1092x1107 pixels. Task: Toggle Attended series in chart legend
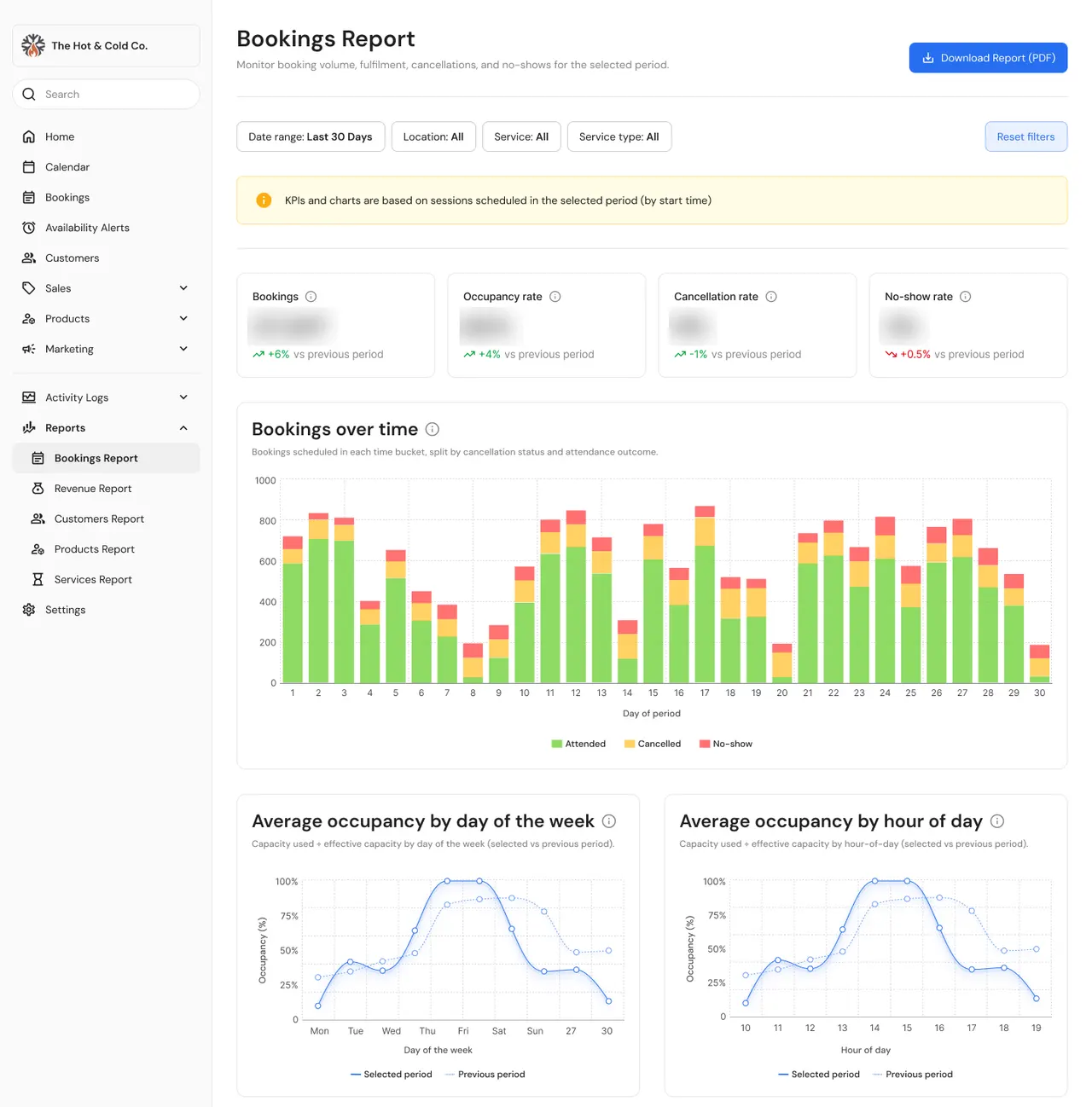(578, 744)
